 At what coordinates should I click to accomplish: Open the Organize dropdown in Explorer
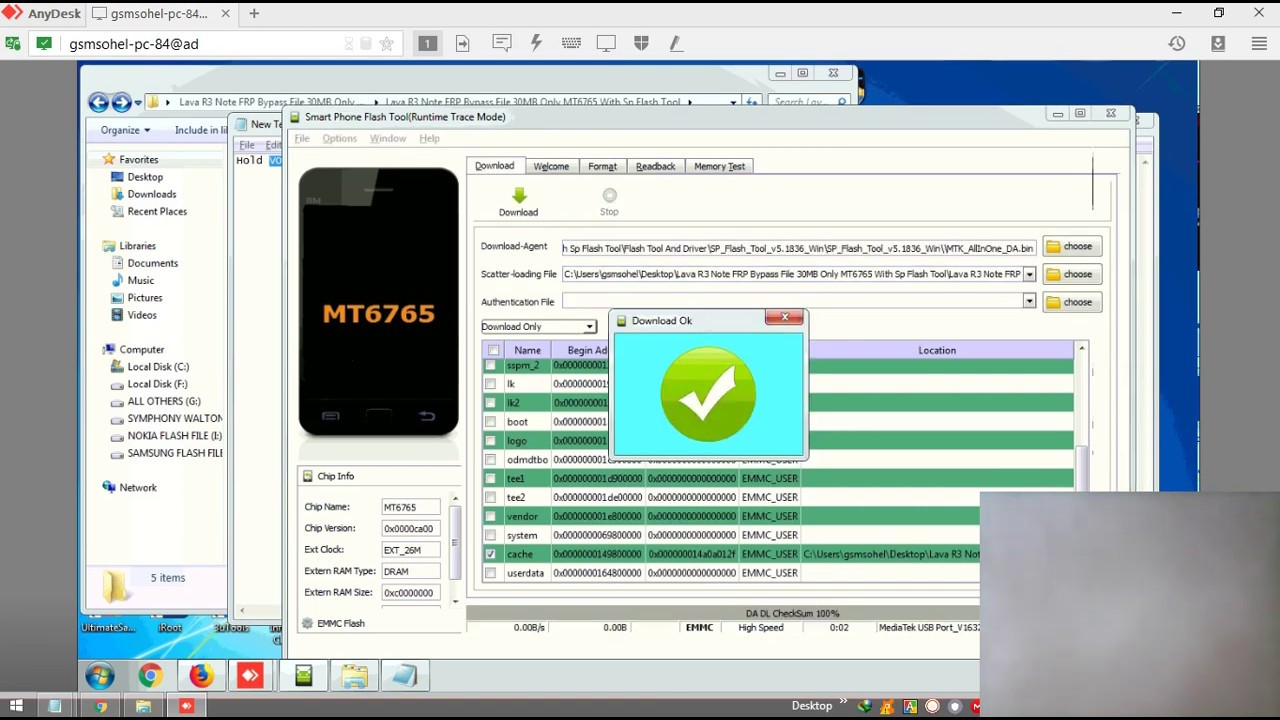tap(125, 130)
